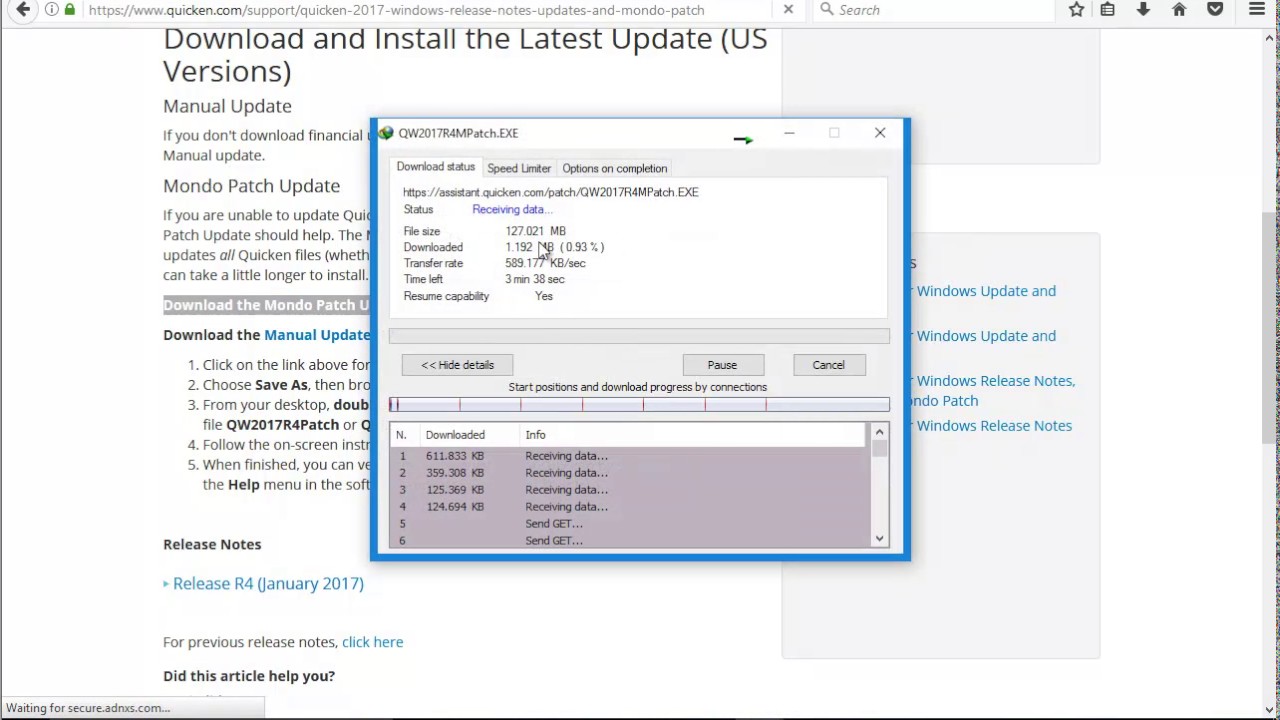
Task: Click the browser address bar URL
Action: [x=396, y=10]
